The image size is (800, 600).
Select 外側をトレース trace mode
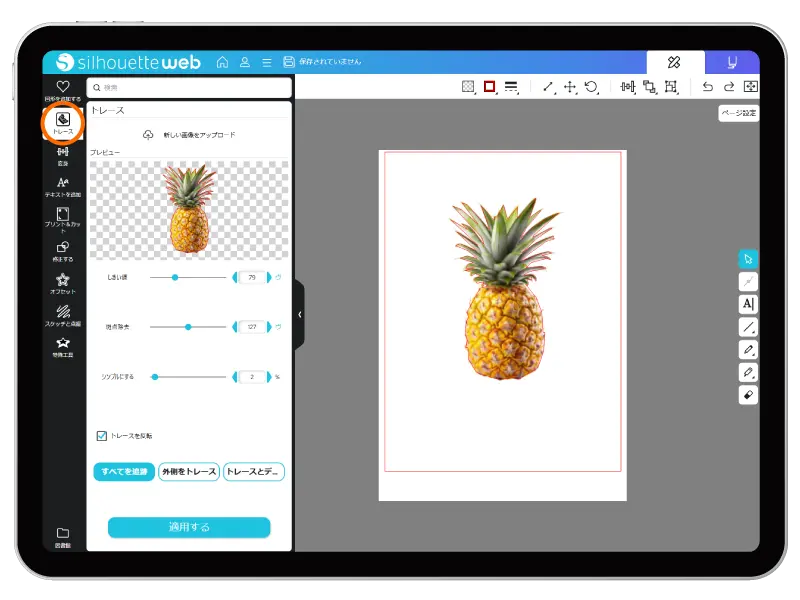pyautogui.click(x=188, y=471)
